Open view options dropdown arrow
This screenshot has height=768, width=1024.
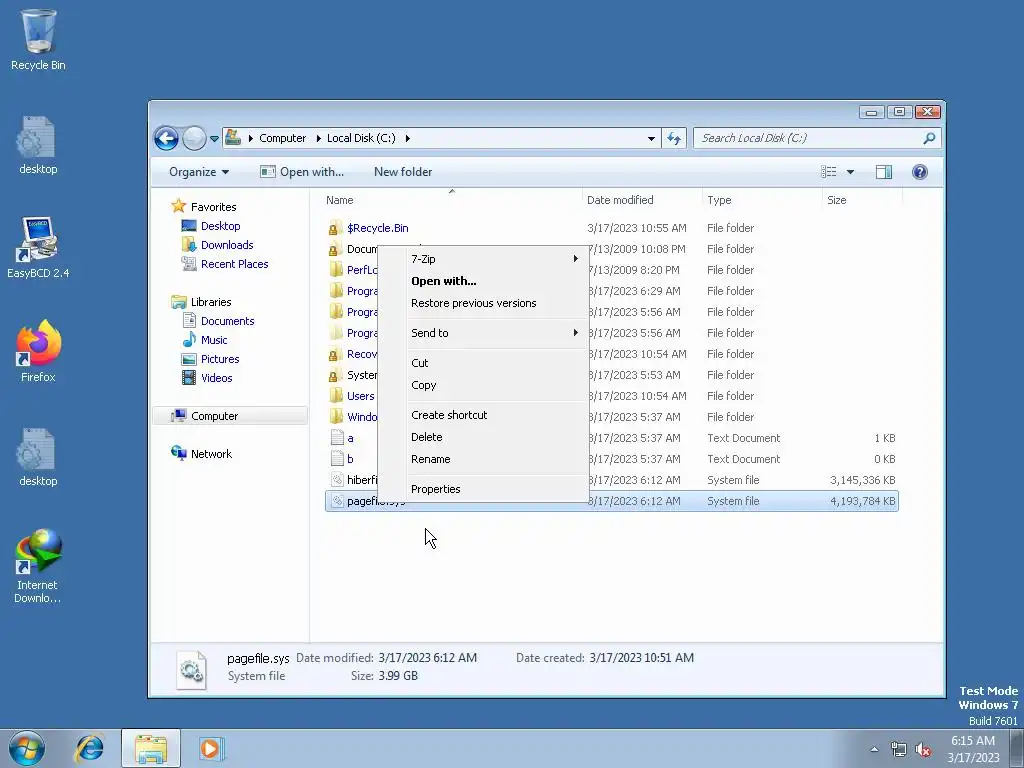[850, 172]
